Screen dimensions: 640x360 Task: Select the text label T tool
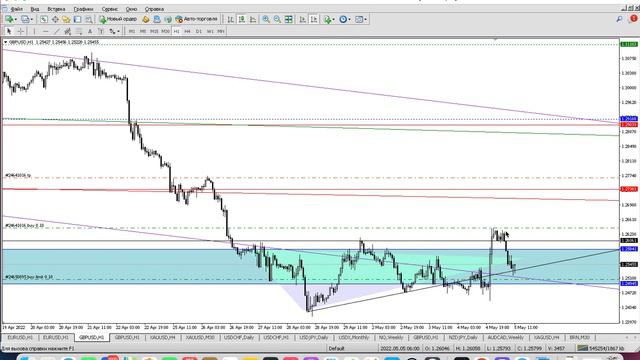101,31
